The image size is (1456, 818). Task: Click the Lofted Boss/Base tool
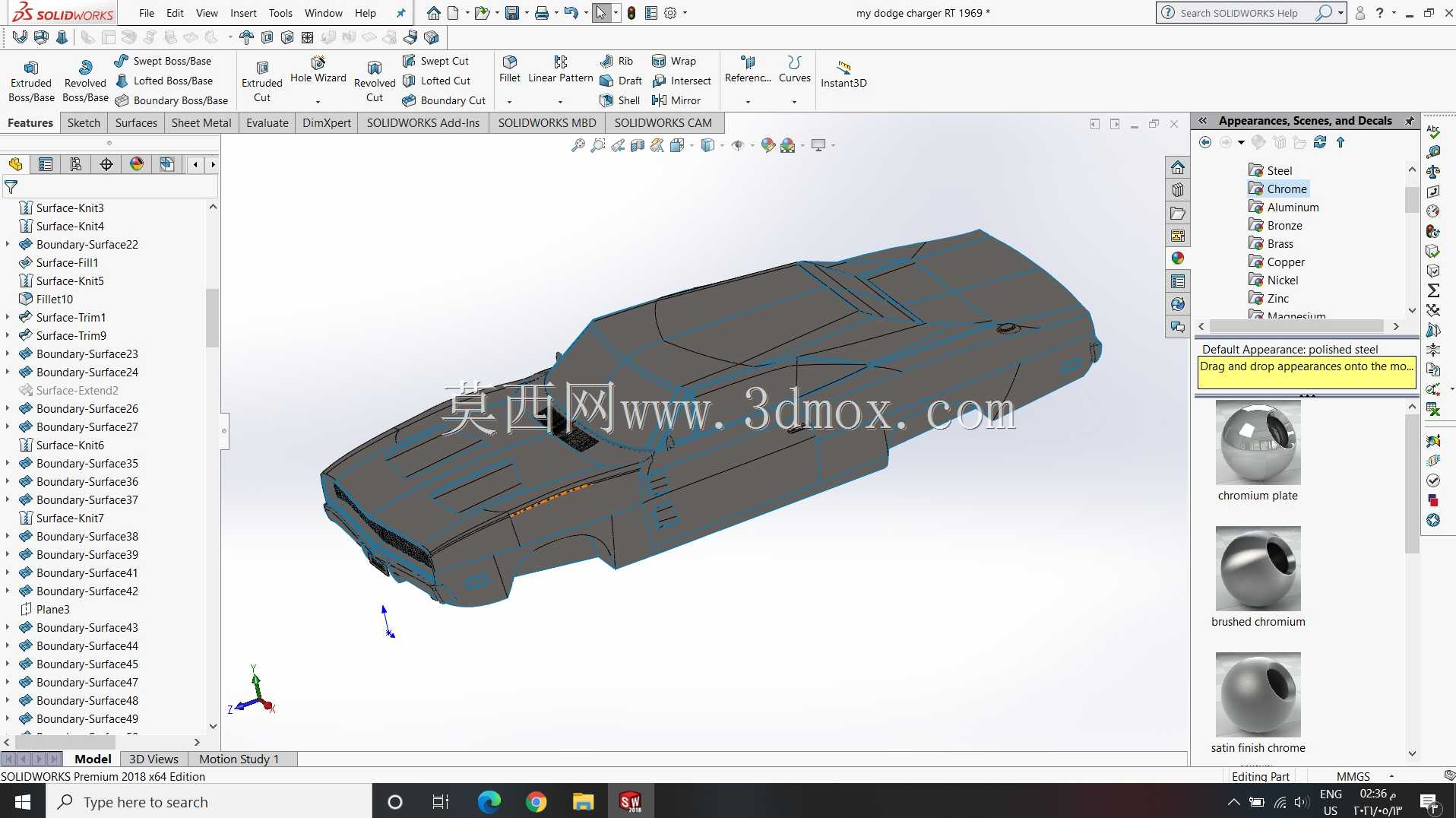pos(164,81)
